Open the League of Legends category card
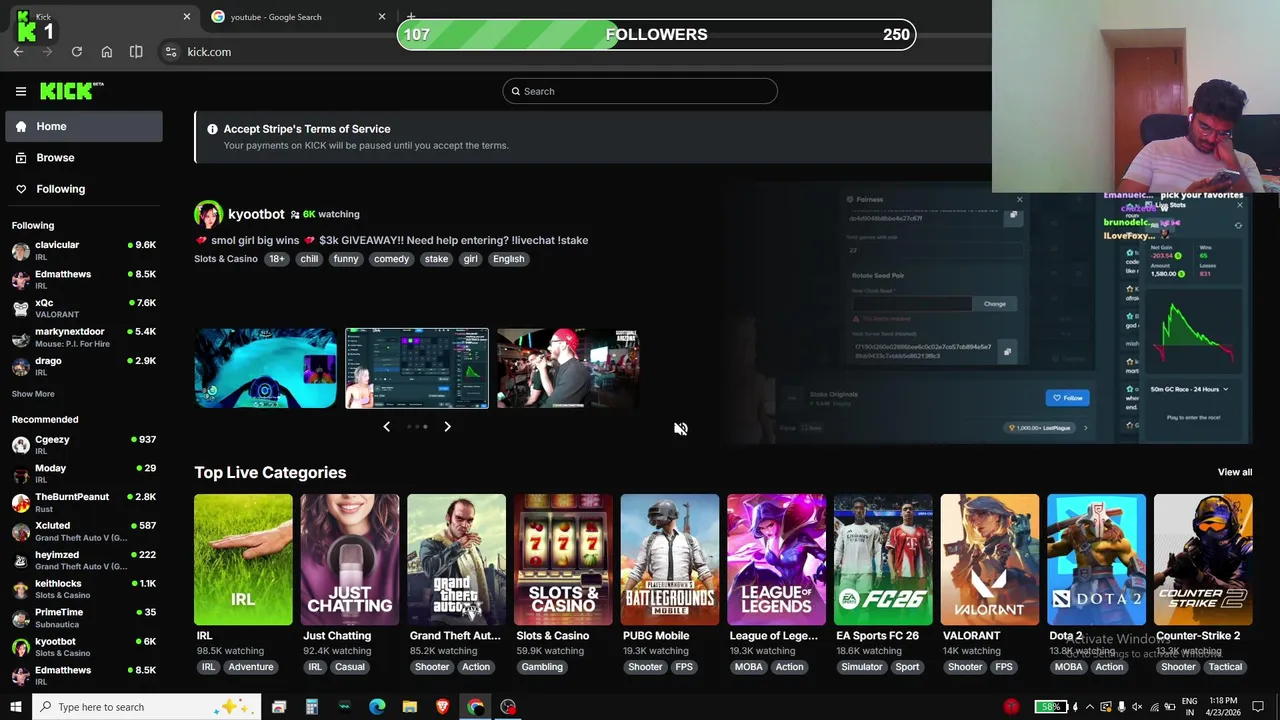Screen dimensions: 1280x720 pyautogui.click(x=776, y=560)
